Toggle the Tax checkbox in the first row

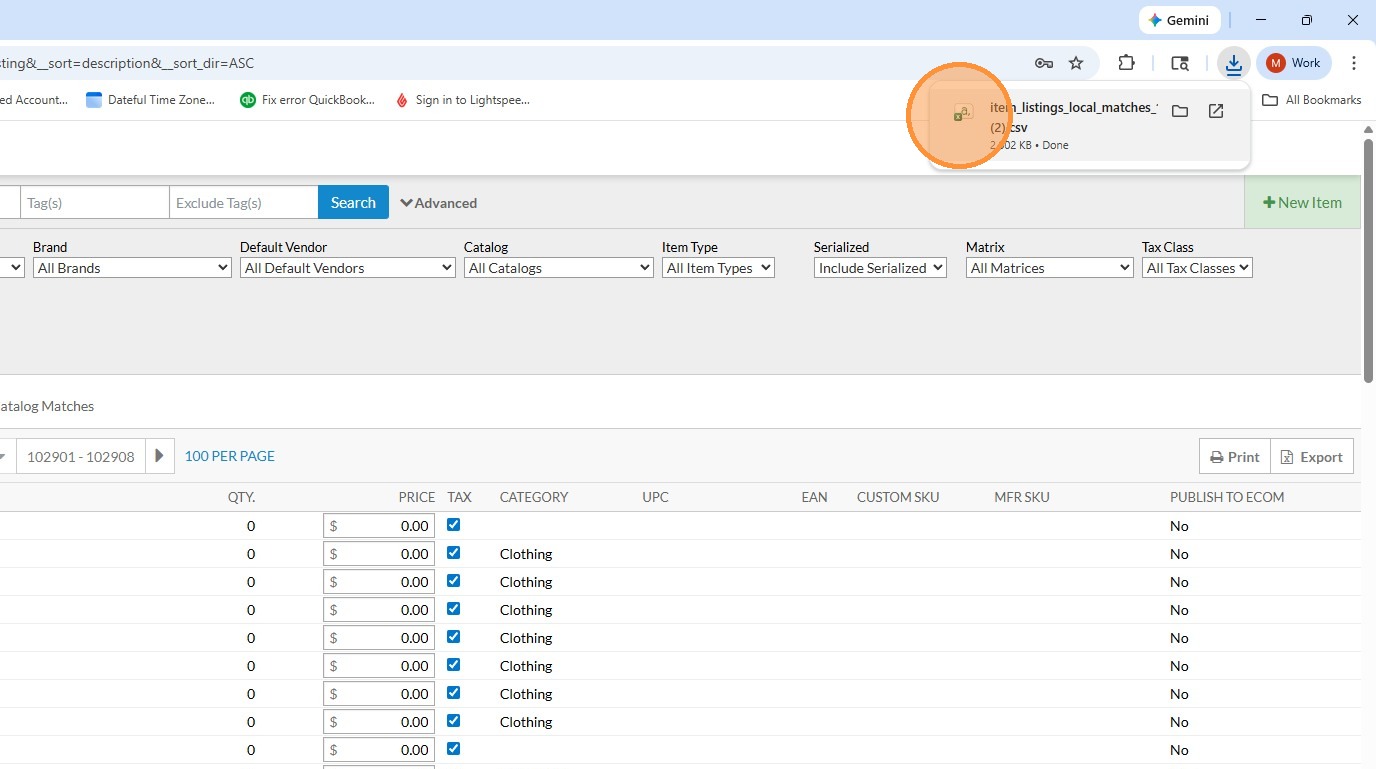point(454,525)
